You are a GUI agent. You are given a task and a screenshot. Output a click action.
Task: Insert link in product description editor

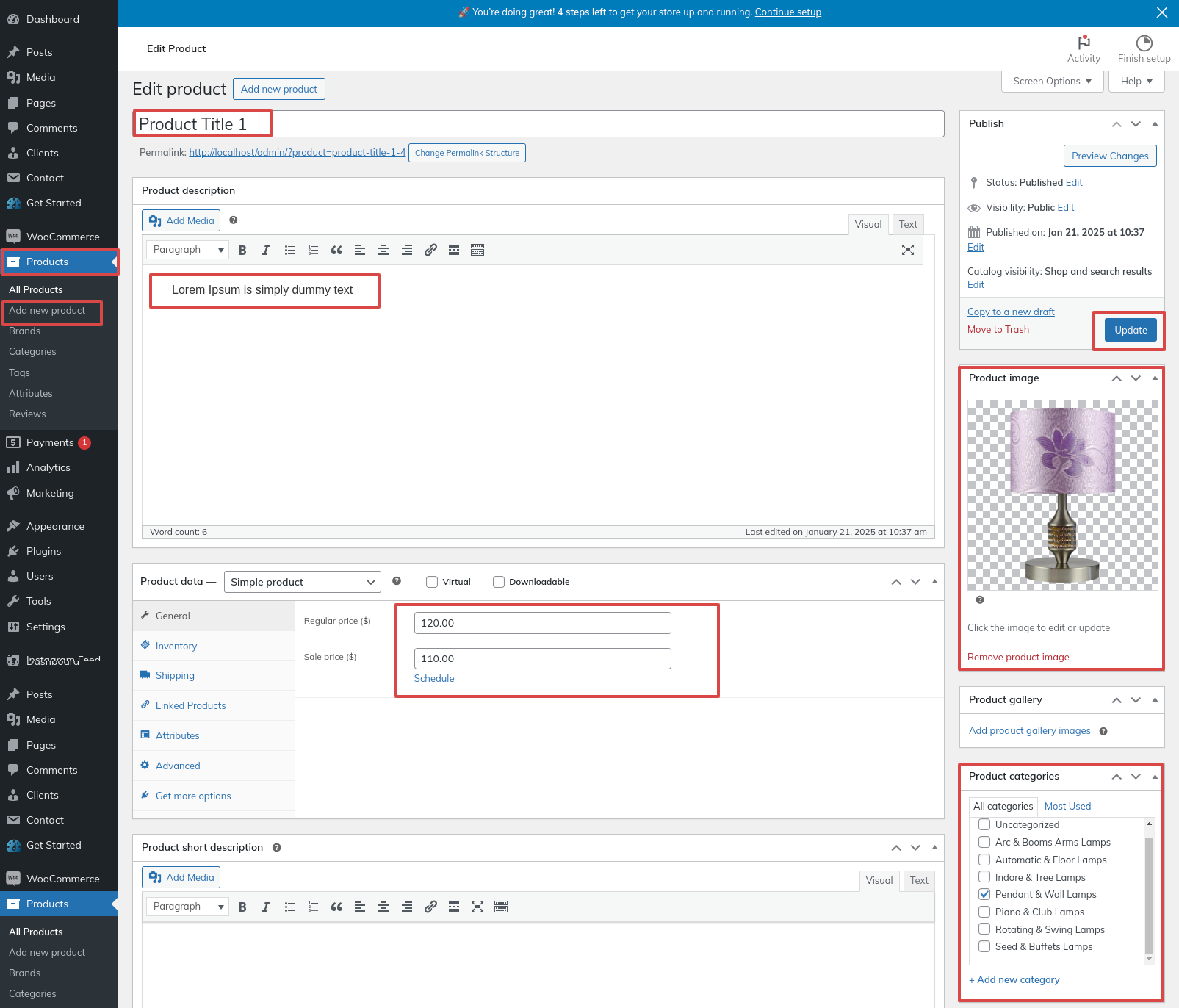[430, 251]
